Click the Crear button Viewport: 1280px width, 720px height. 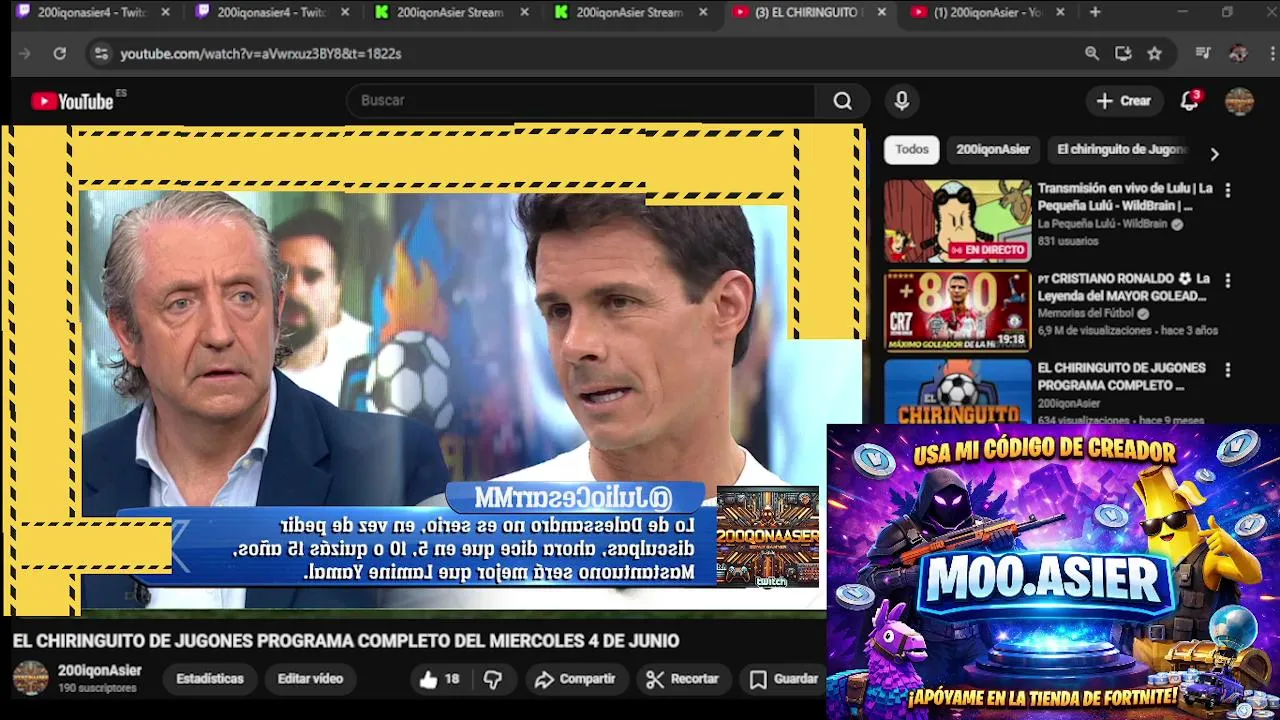click(1124, 101)
